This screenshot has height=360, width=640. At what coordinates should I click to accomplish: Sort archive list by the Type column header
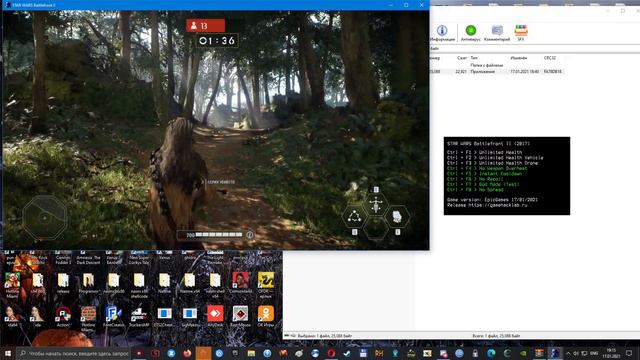point(474,58)
